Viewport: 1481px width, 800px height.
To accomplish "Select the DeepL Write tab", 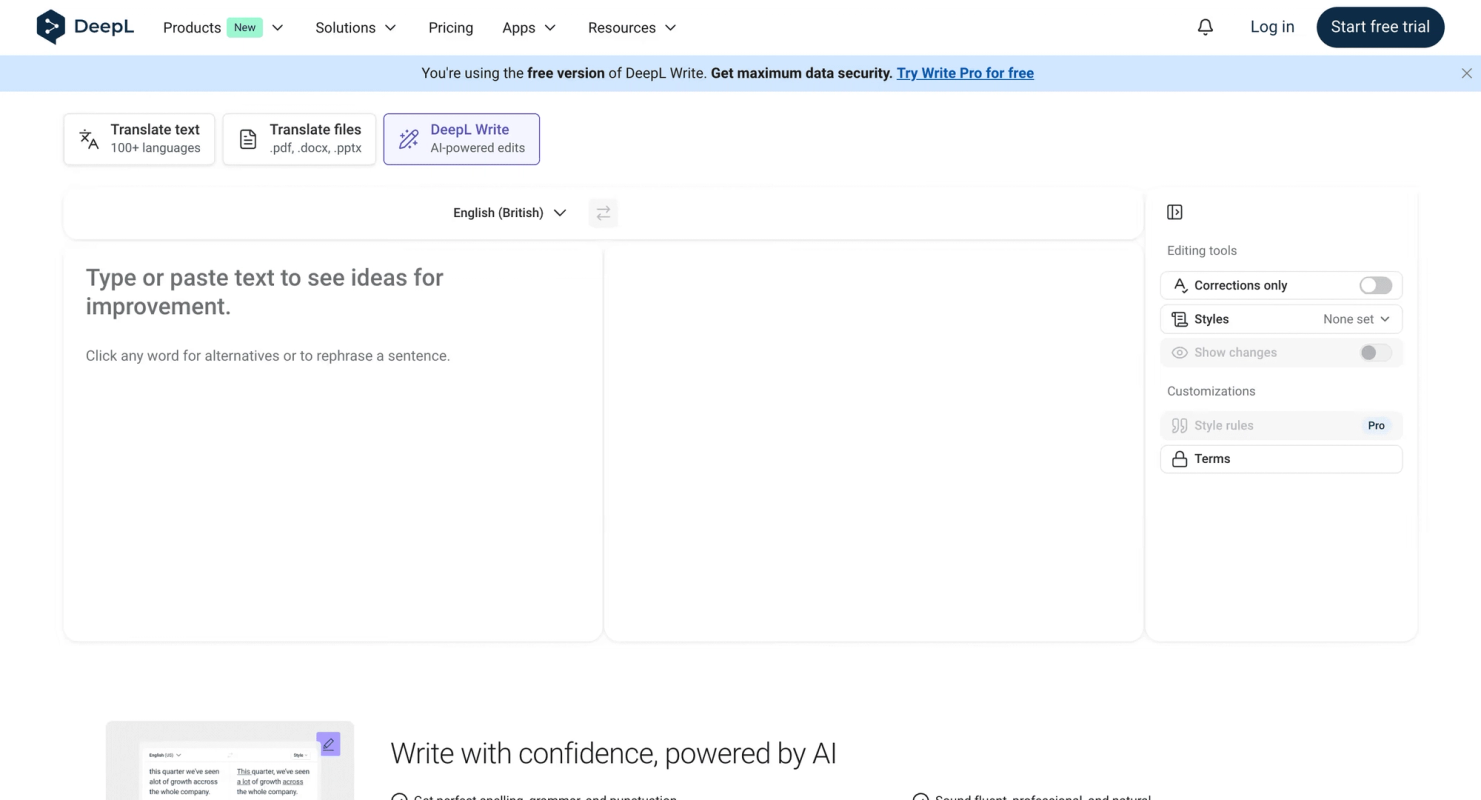I will pyautogui.click(x=462, y=139).
